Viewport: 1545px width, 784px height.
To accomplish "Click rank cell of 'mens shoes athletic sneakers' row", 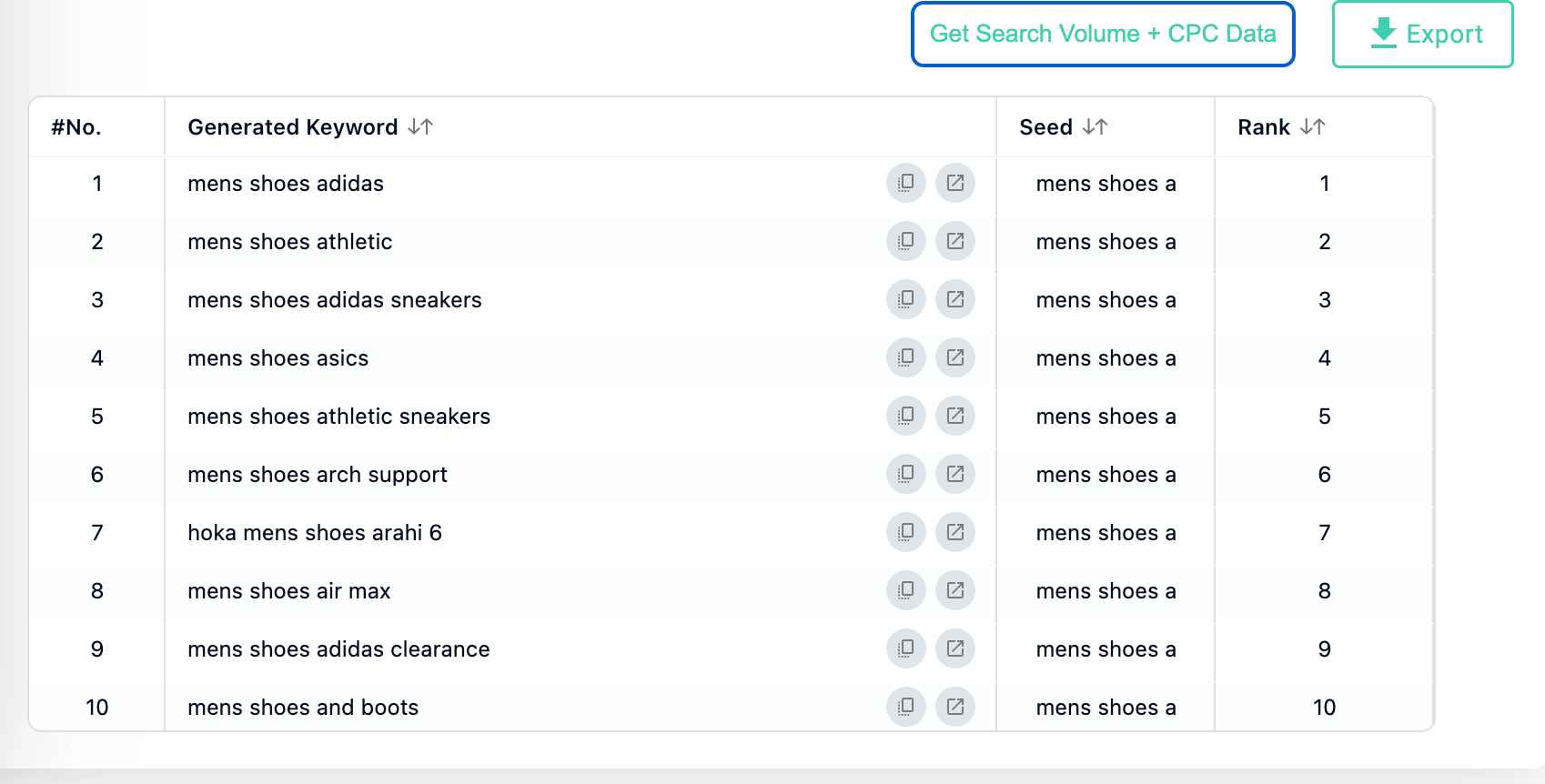I will (1325, 417).
